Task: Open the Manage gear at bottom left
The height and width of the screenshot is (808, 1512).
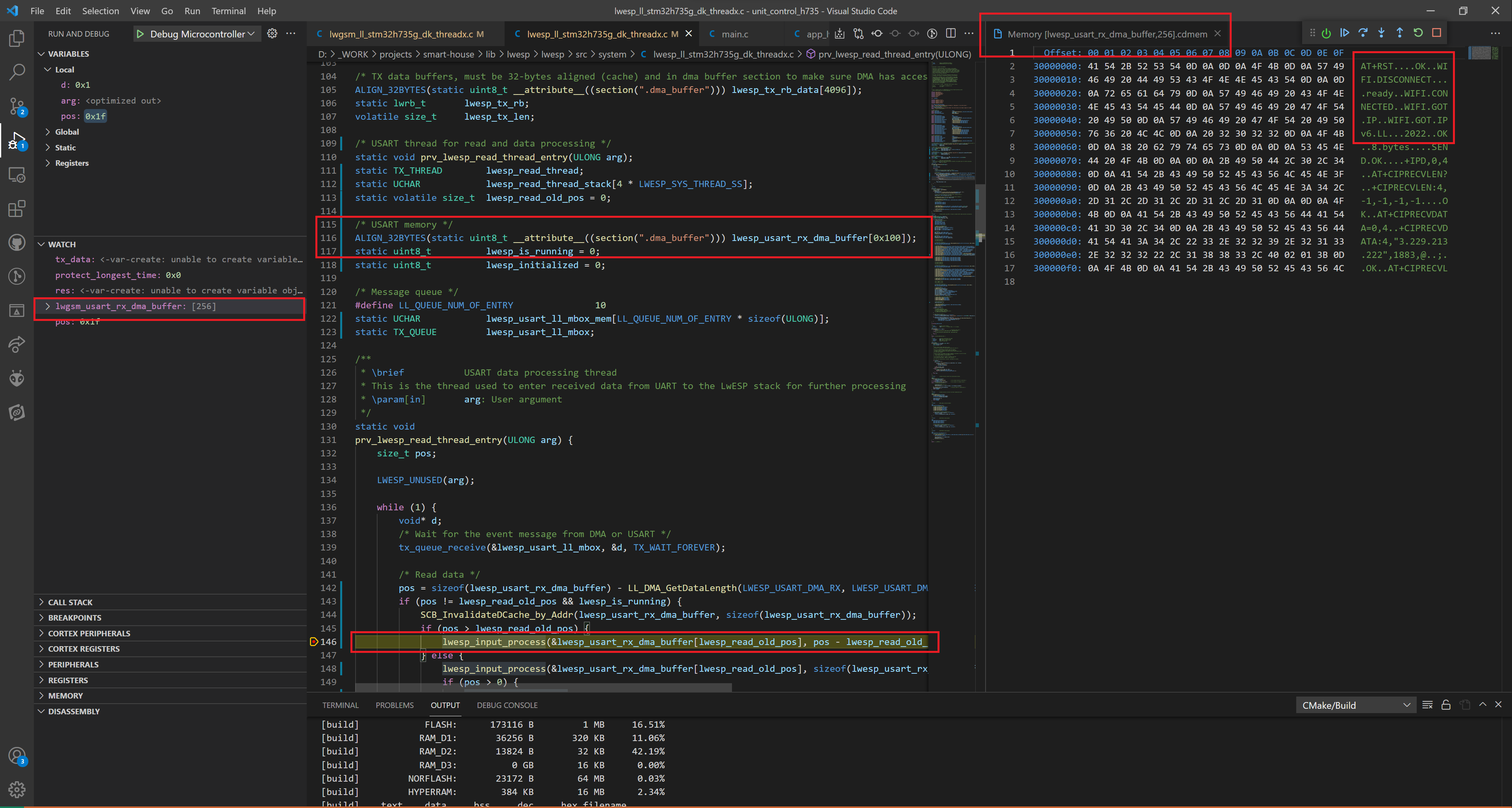Action: 17,789
